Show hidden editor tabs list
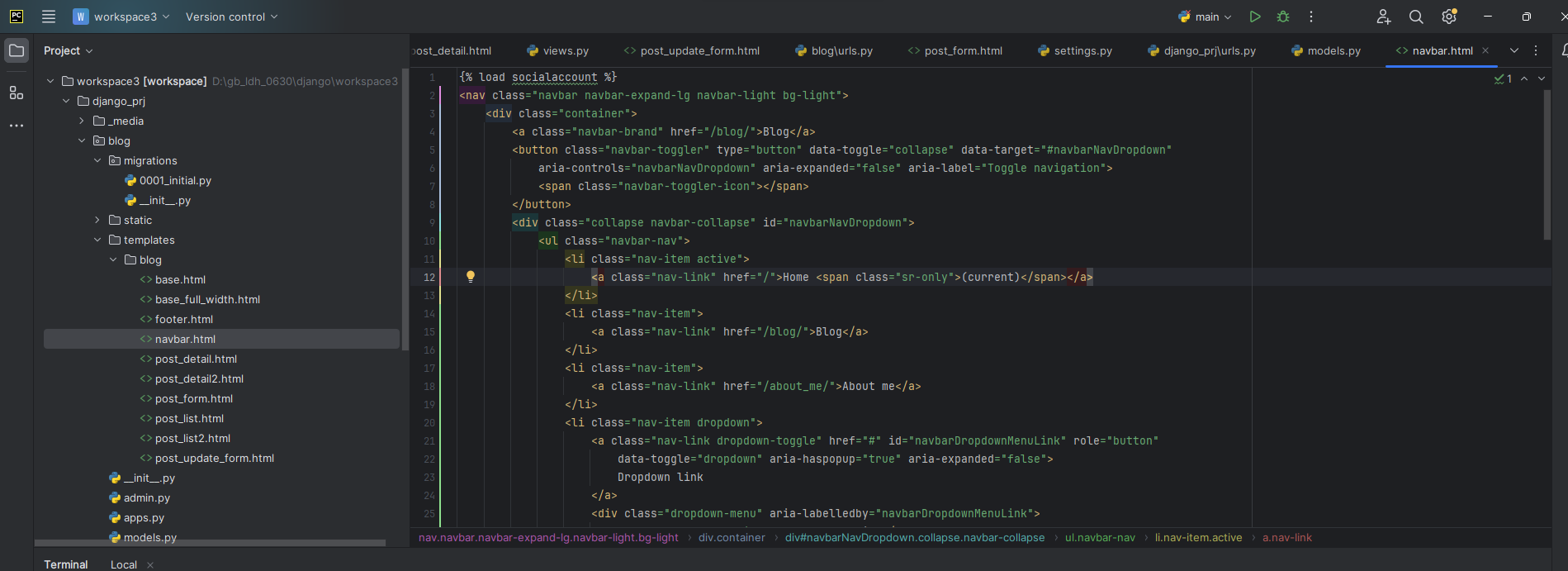1568x571 pixels. tap(1514, 50)
